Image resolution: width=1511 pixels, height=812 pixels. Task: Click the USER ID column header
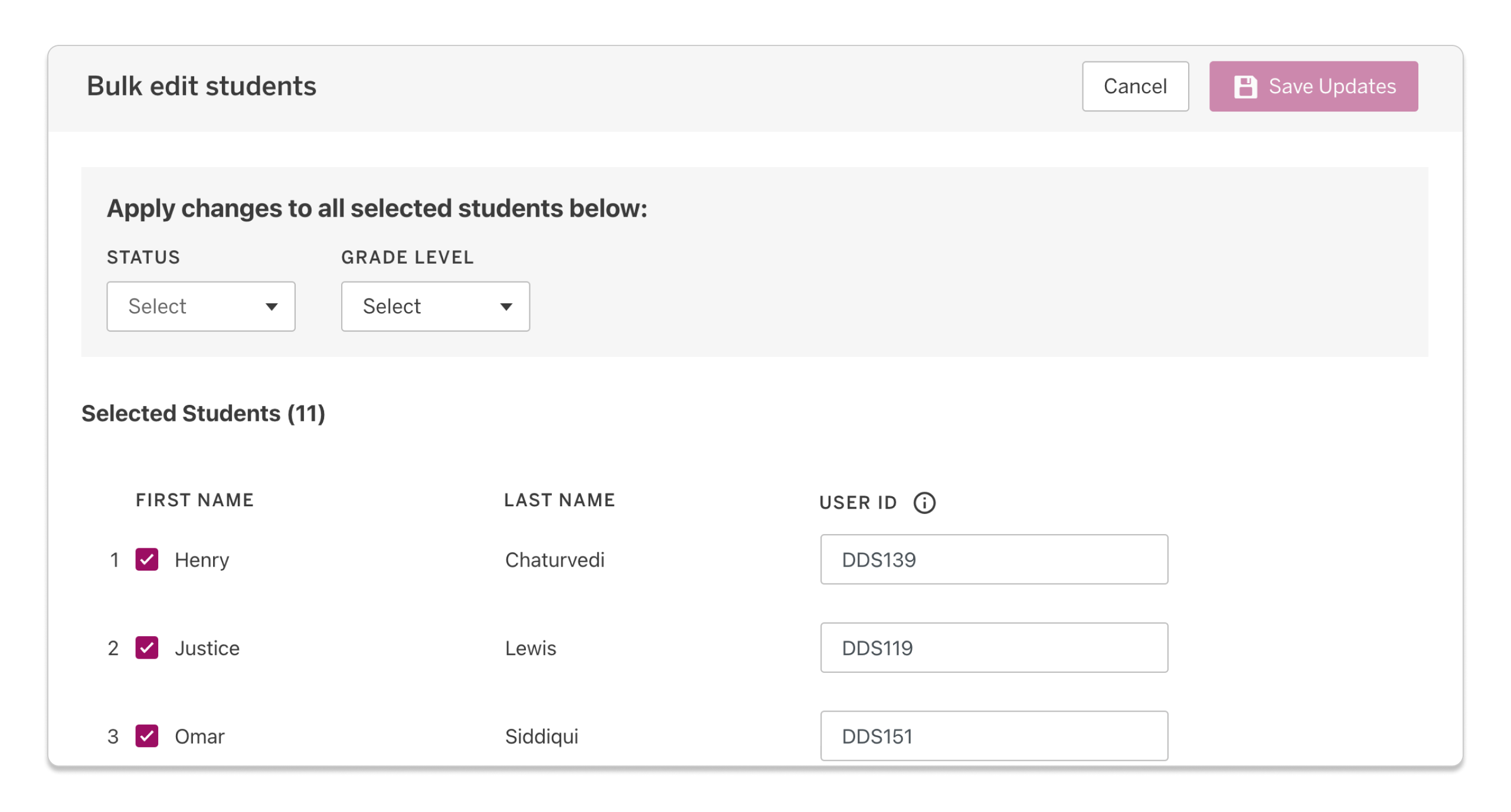click(857, 503)
